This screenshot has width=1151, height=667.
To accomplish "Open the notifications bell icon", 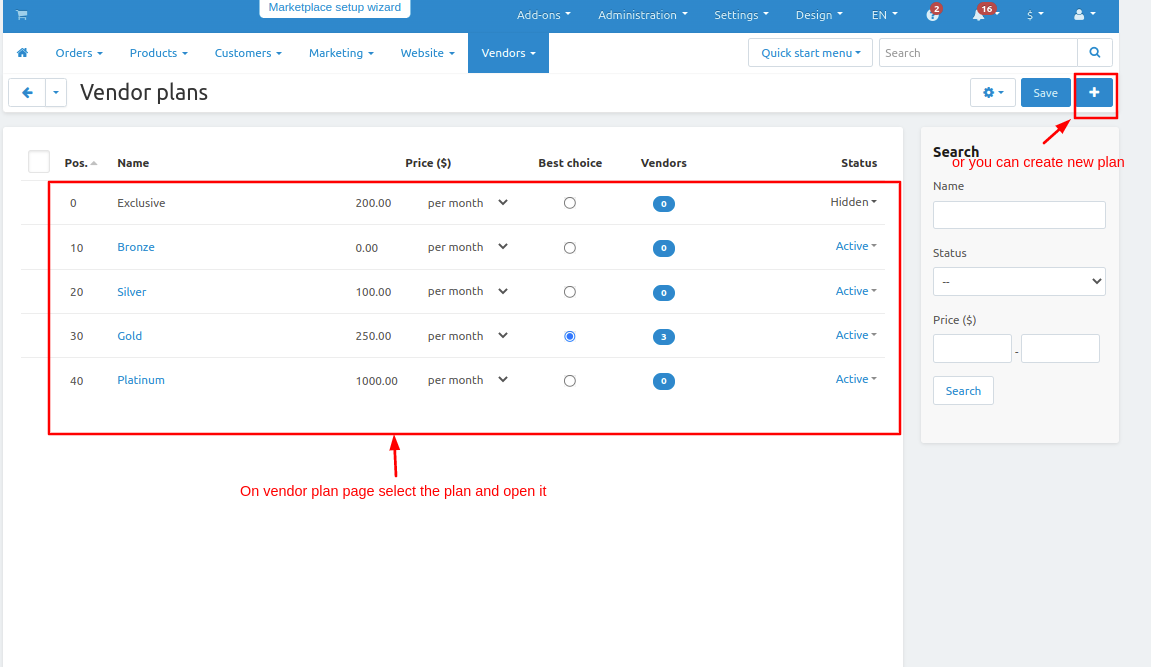I will [979, 15].
